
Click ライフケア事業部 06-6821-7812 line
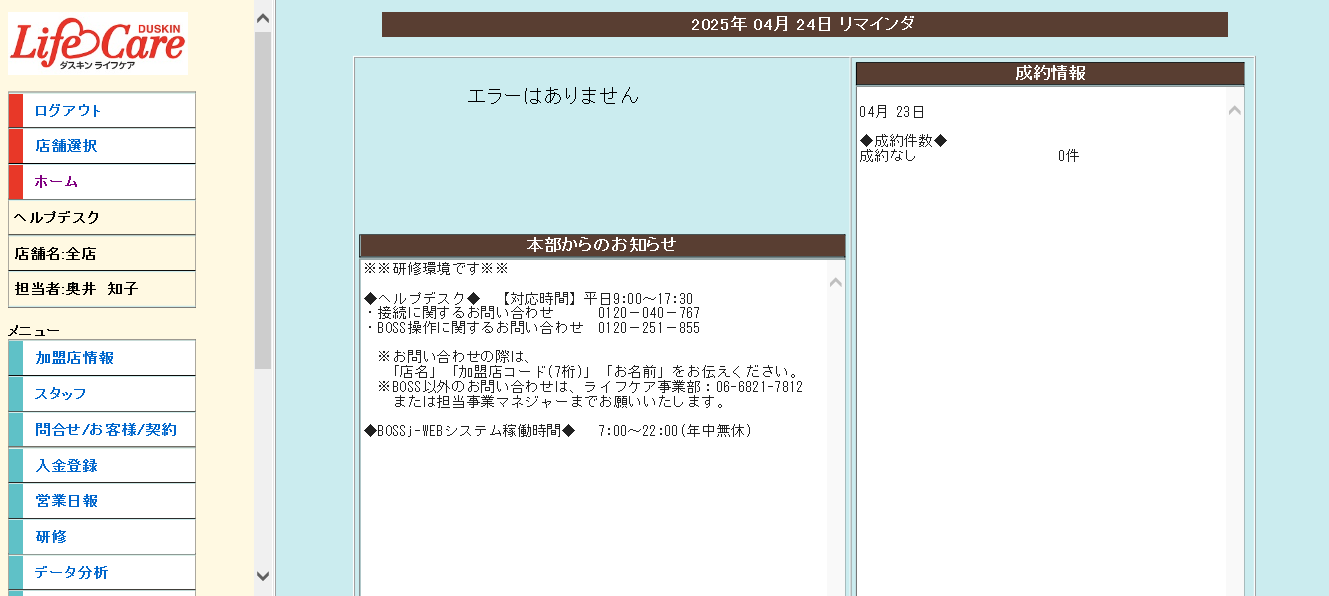590,387
